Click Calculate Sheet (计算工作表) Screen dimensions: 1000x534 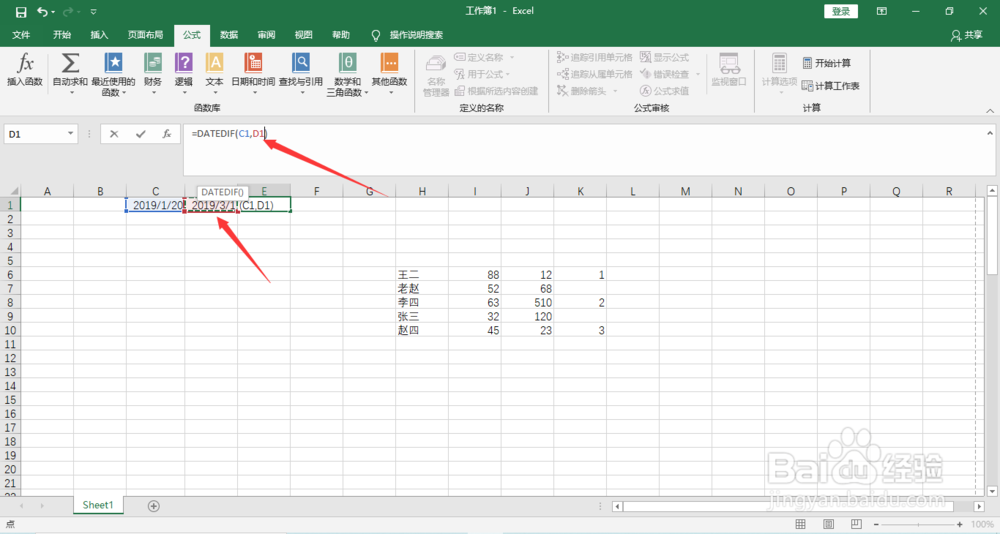830,85
